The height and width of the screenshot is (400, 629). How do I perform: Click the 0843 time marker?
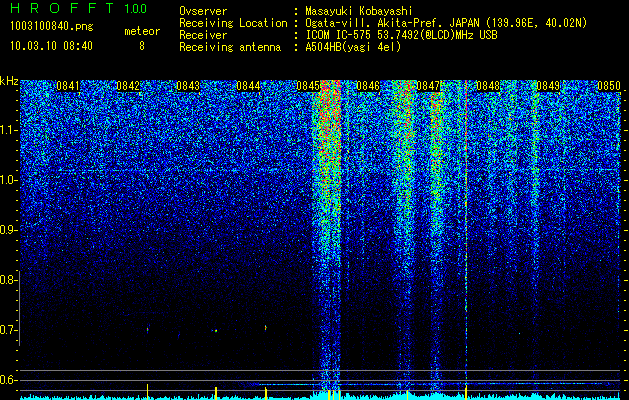point(188,86)
